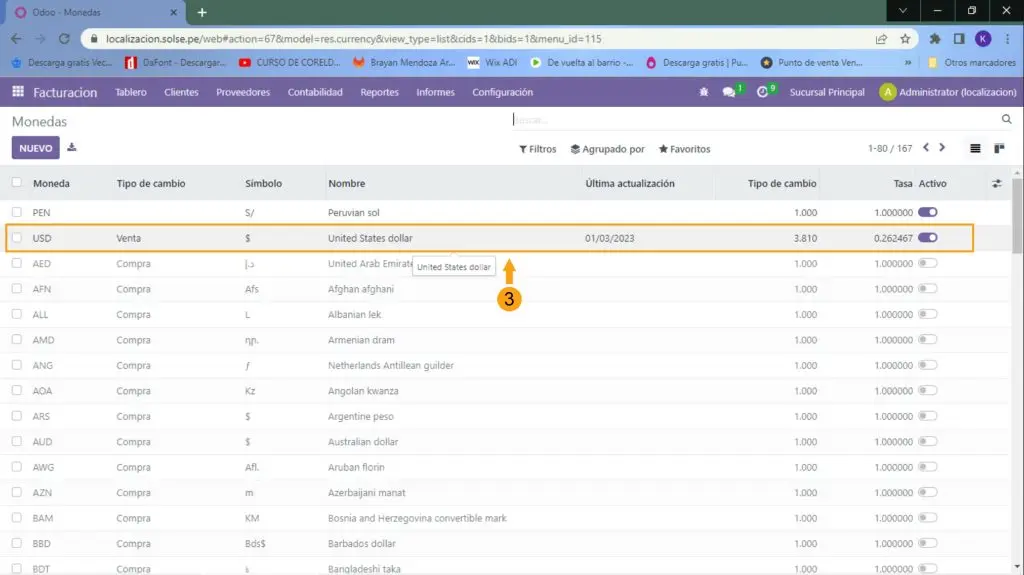
Task: Open the chat messages icon
Action: click(730, 92)
